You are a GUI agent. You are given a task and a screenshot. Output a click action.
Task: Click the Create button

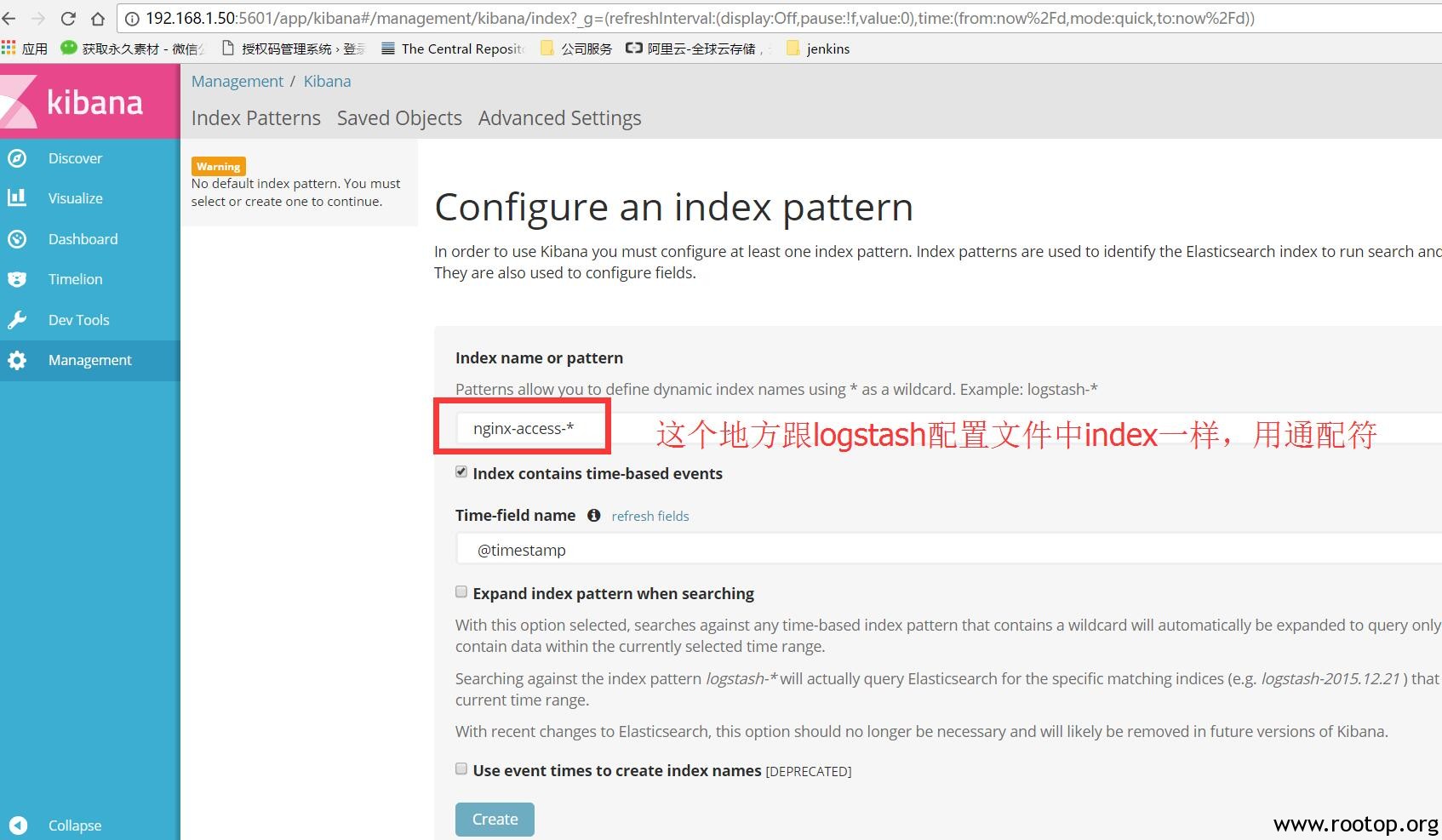point(495,819)
